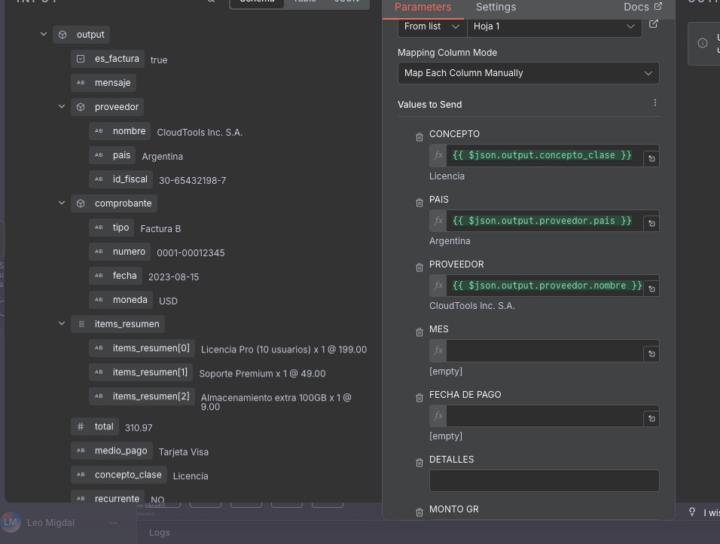The image size is (720, 544).
Task: Click the PROVEEDOR expression fx icon
Action: tap(438, 286)
